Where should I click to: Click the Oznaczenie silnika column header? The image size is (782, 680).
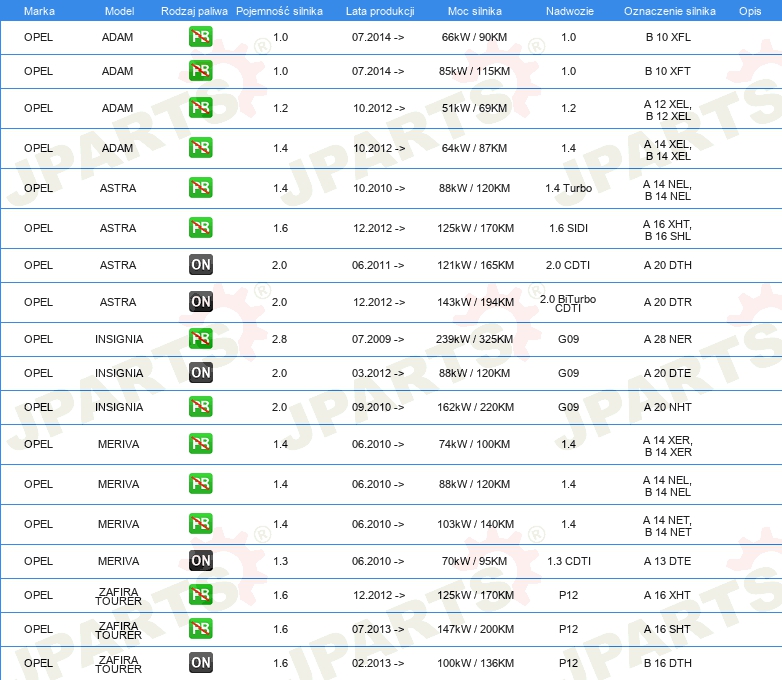(x=668, y=11)
